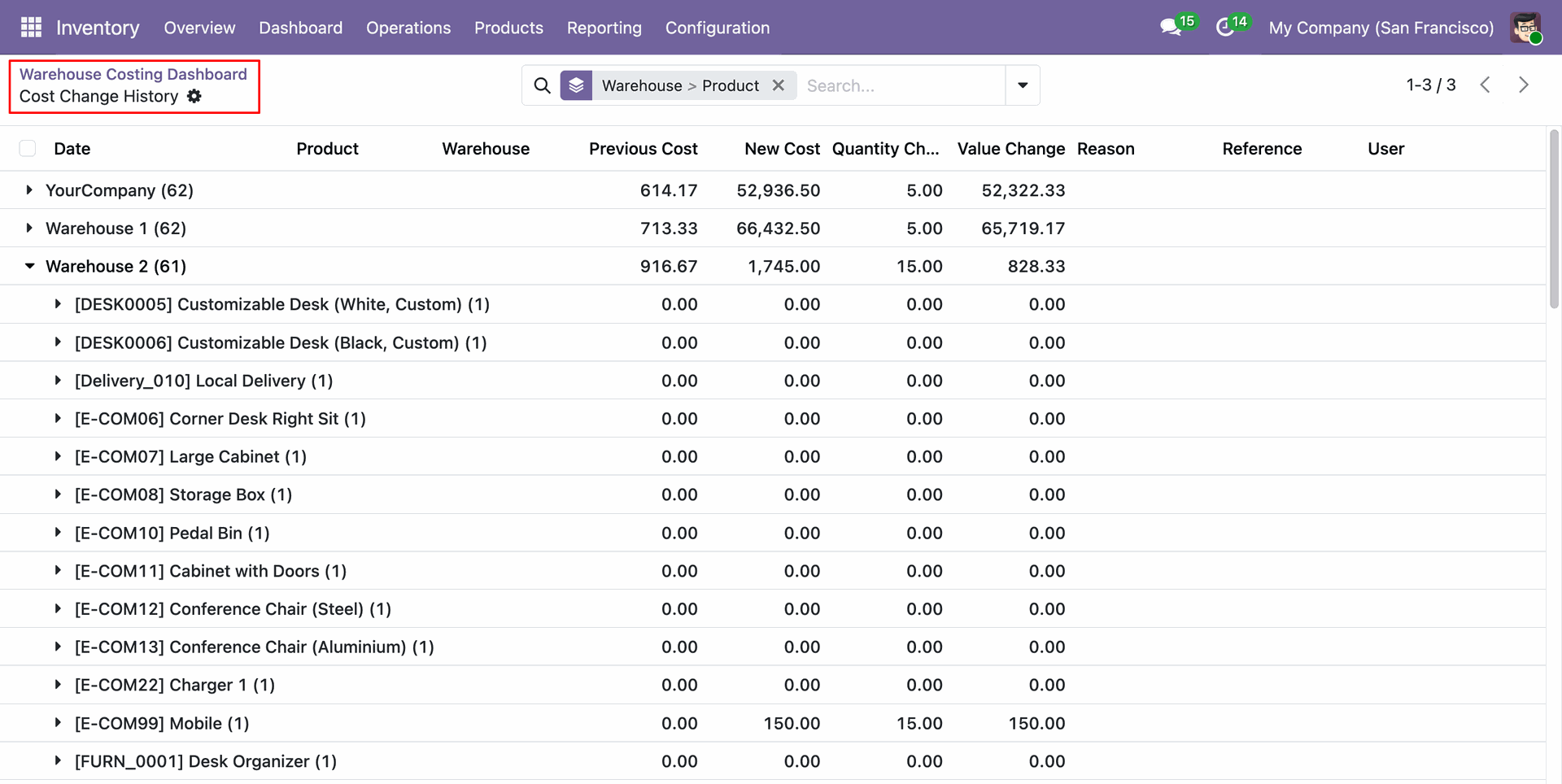Viewport: 1562px width, 784px height.
Task: Open the Products menu
Action: tap(508, 28)
